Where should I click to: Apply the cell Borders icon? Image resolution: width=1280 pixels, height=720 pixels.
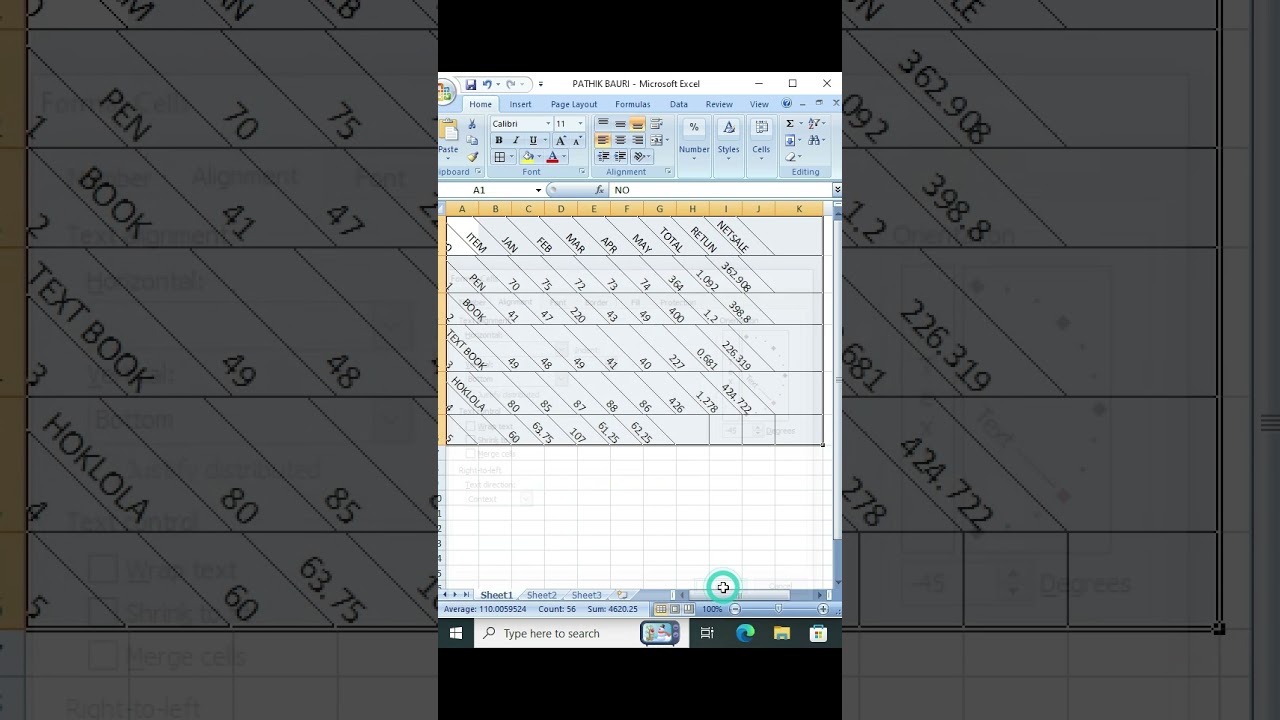tap(499, 157)
